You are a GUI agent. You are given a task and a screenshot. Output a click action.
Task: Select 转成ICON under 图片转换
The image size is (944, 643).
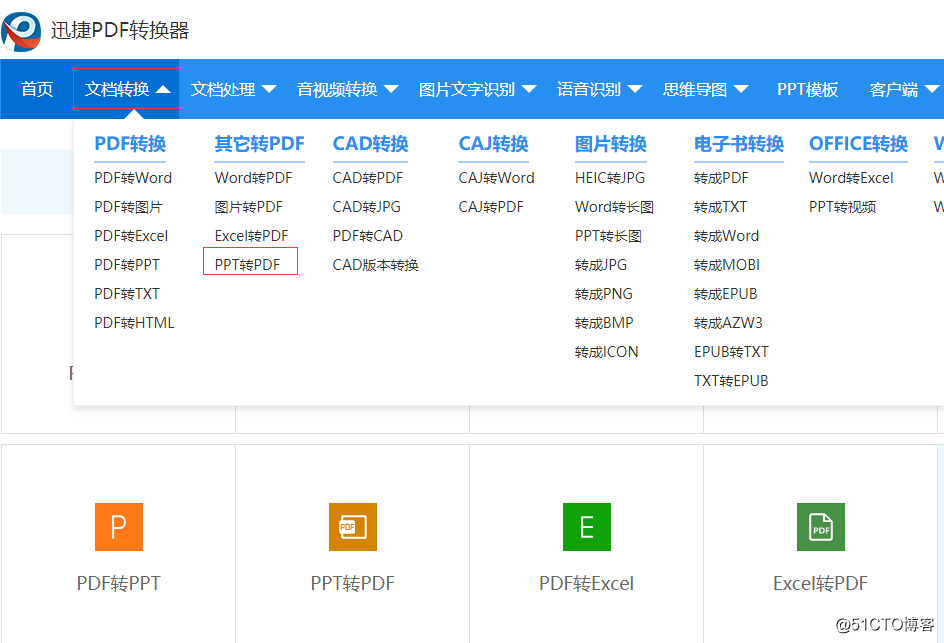coord(607,351)
